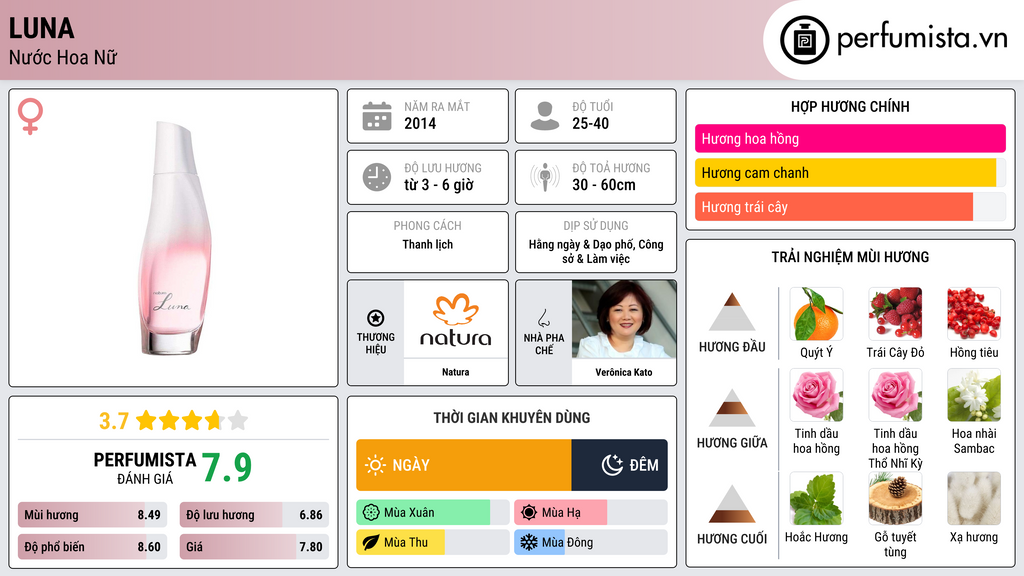Click the Verônica Kato name caption
1024x576 pixels.
(624, 372)
